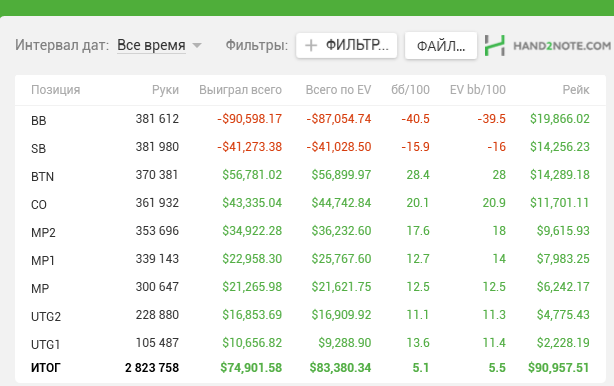
Task: Sort by the Руки column header
Action: pyautogui.click(x=165, y=90)
